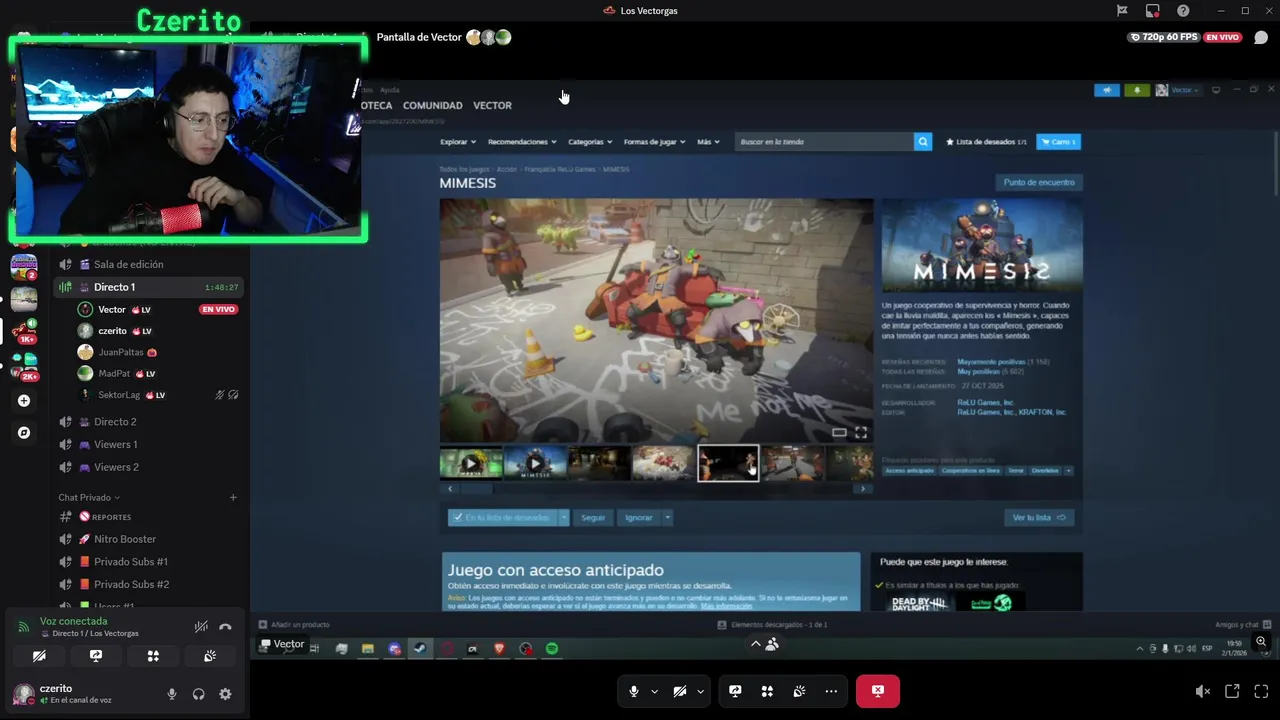This screenshot has width=1280, height=720.
Task: Open soundboard in the voice panel
Action: point(210,656)
